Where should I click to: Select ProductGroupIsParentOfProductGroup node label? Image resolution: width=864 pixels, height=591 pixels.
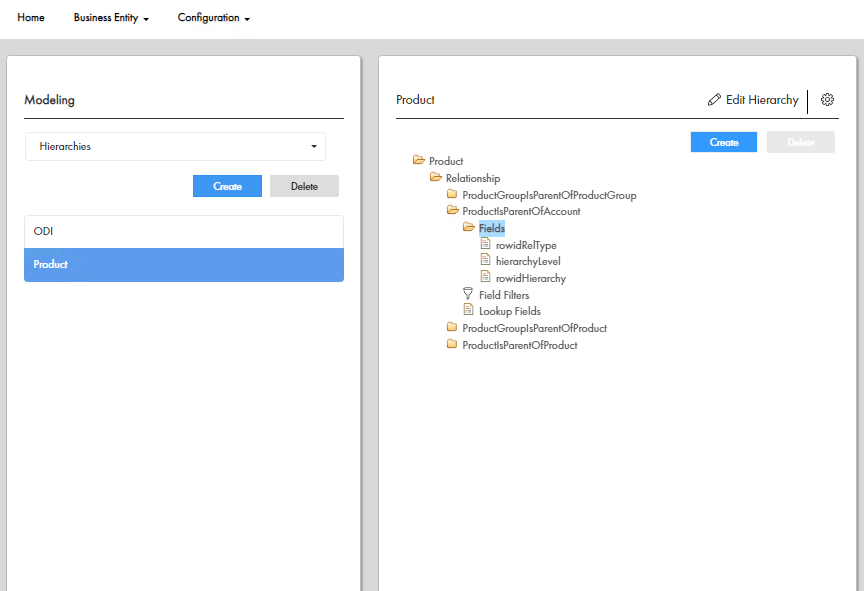click(x=549, y=195)
